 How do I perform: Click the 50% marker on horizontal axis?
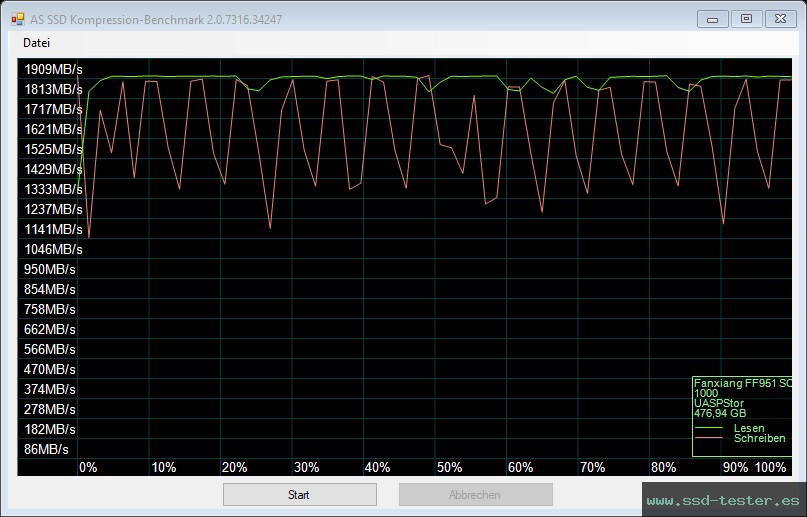pos(449,467)
